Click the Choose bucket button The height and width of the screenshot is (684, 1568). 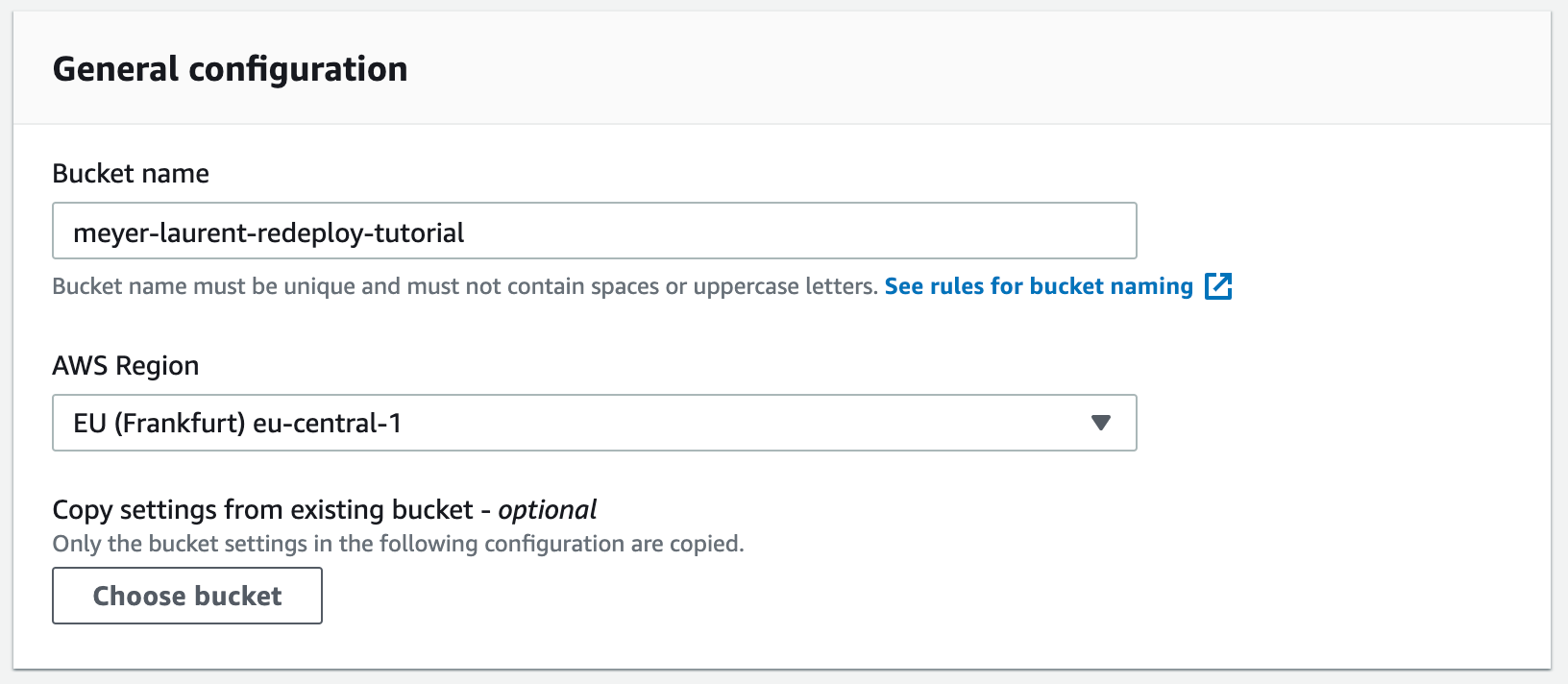pos(187,596)
